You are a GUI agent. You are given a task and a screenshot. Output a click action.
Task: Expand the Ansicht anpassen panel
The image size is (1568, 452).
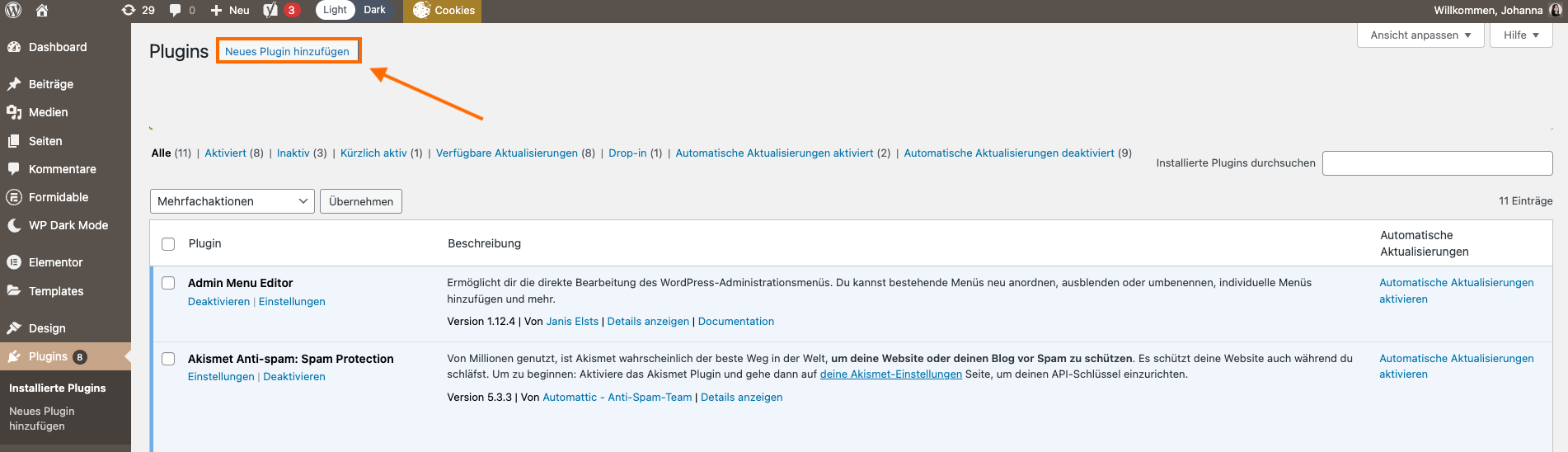[1420, 35]
